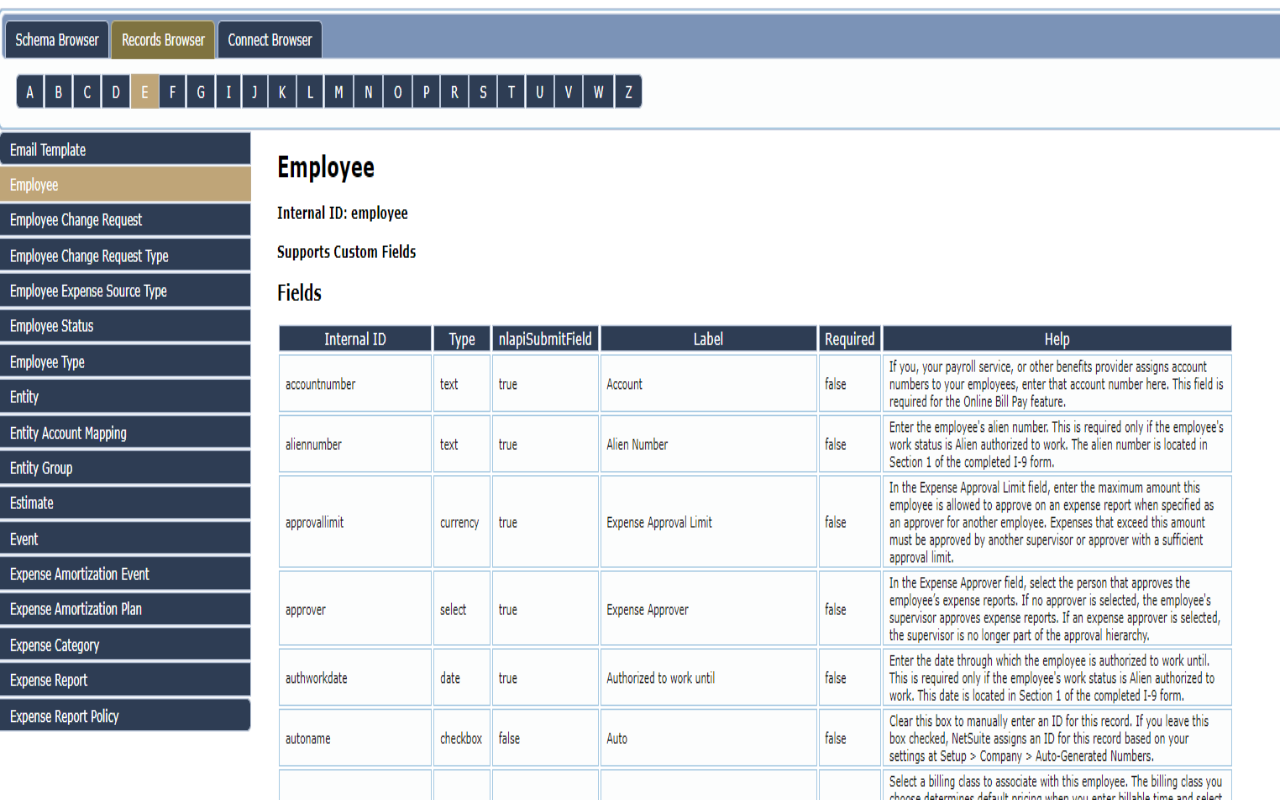Open the Expense Amortization Plan record
This screenshot has width=1280, height=800.
125,608
